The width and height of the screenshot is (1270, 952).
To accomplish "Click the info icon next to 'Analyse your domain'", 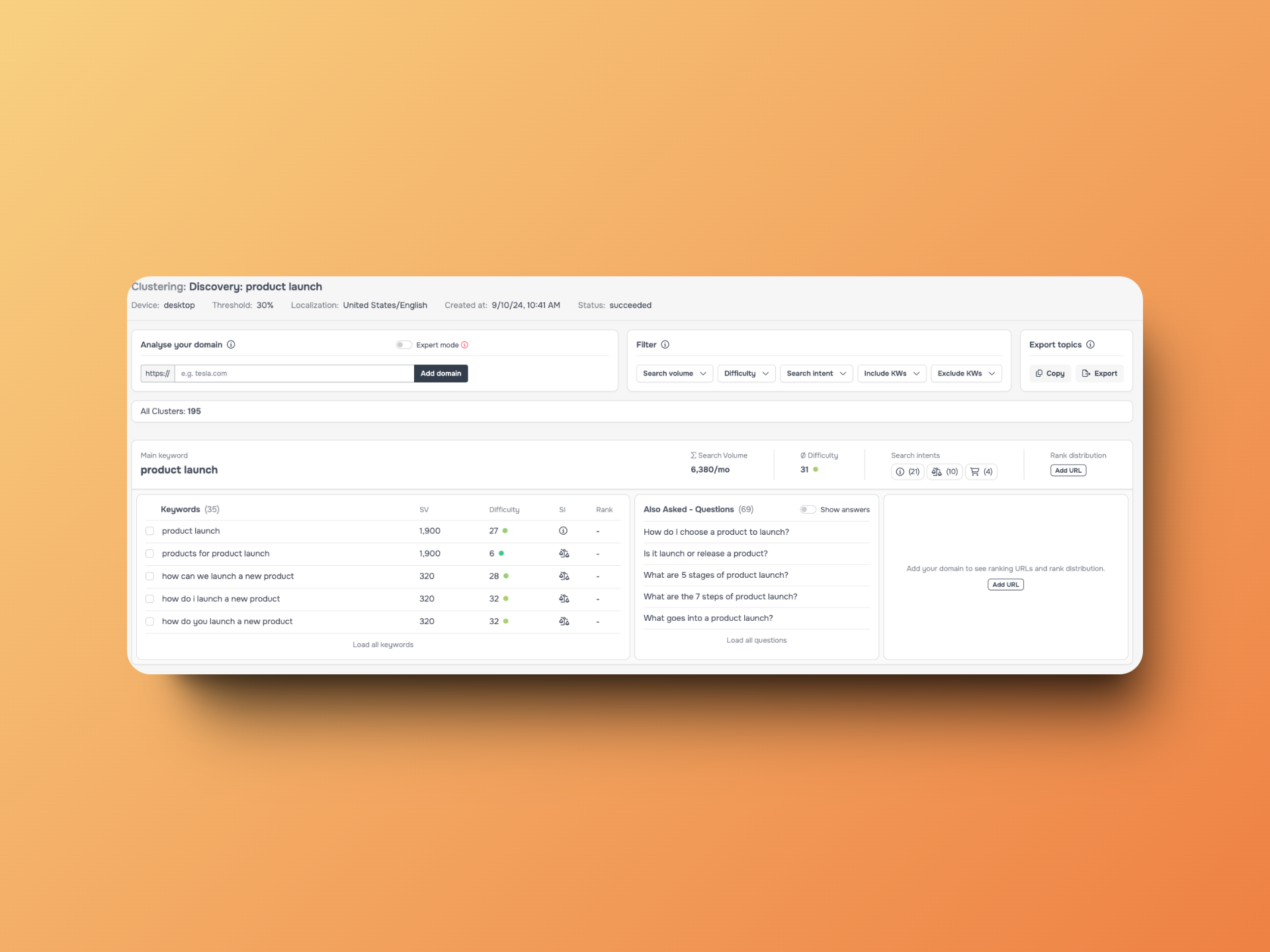I will coord(231,344).
